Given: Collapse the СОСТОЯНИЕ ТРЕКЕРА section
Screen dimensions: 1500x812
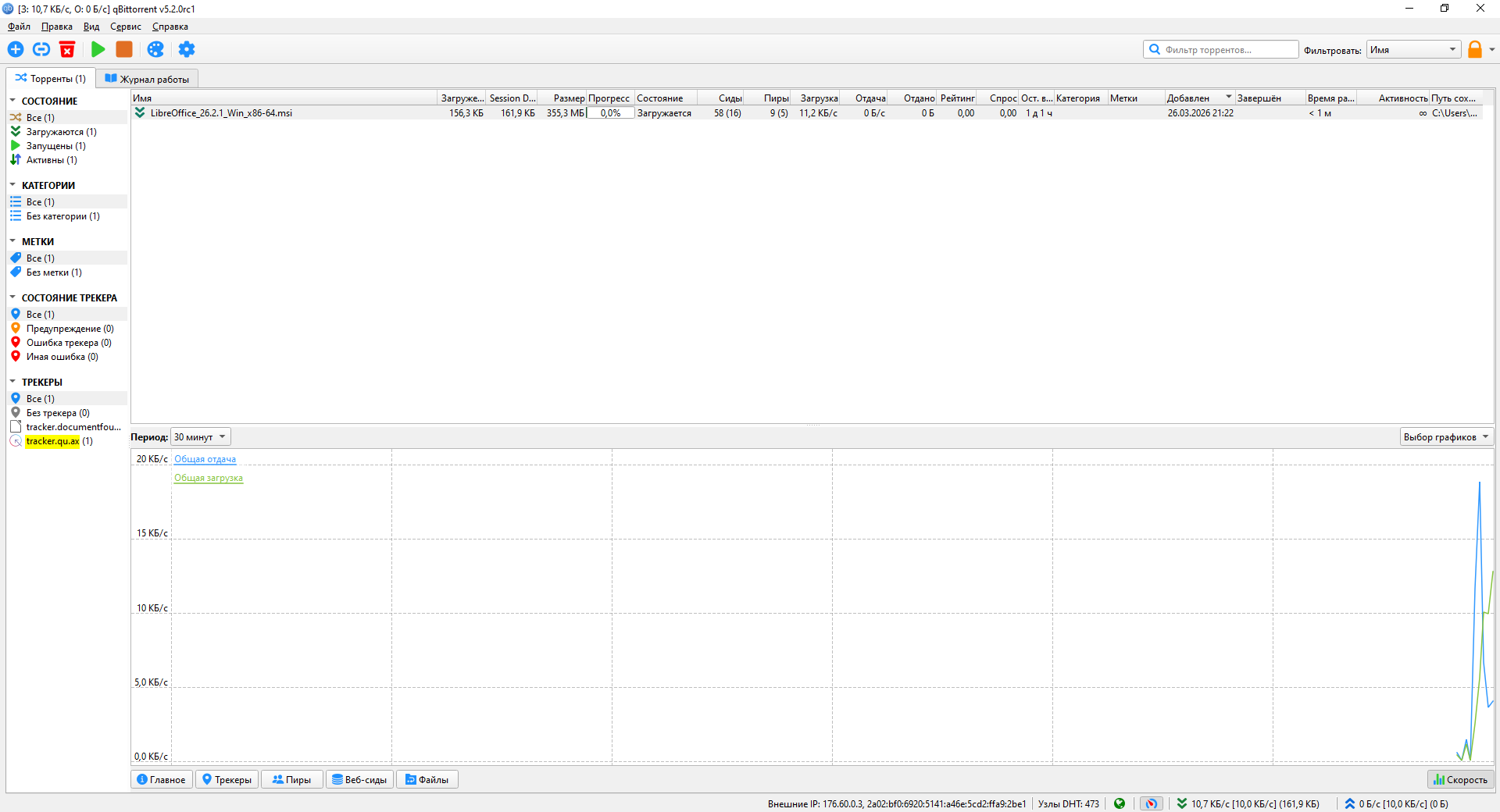Looking at the screenshot, I should pos(12,297).
